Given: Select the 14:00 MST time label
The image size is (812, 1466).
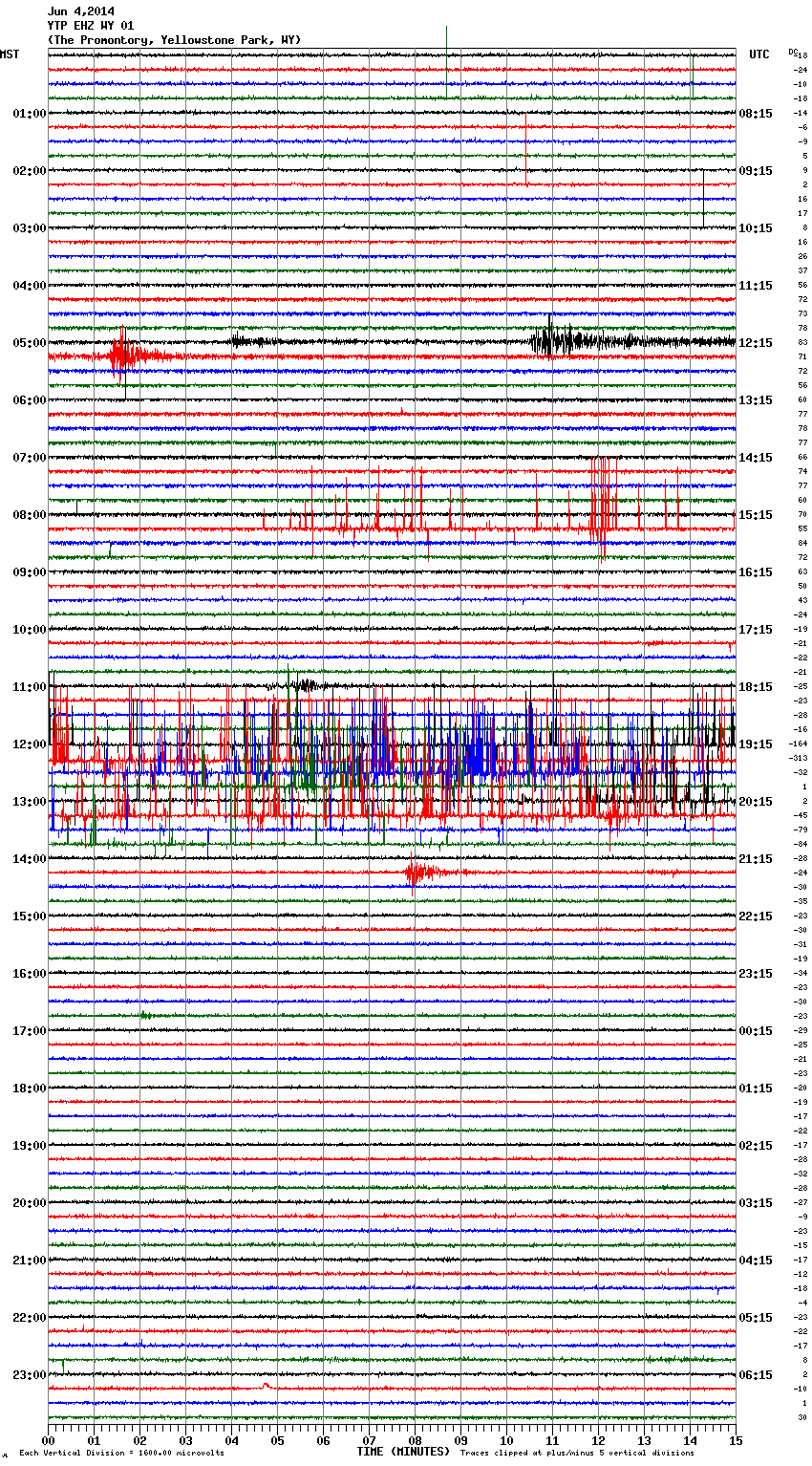Looking at the screenshot, I should pos(29,859).
